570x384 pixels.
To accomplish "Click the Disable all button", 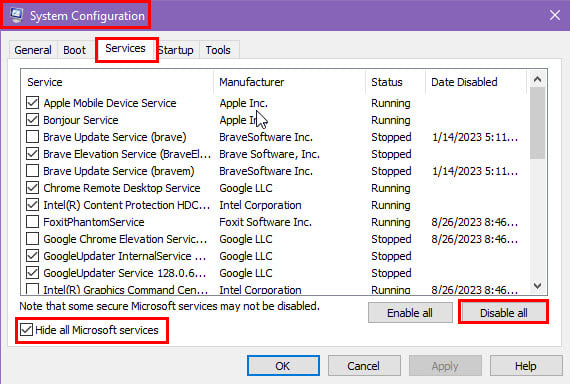I will tap(503, 313).
